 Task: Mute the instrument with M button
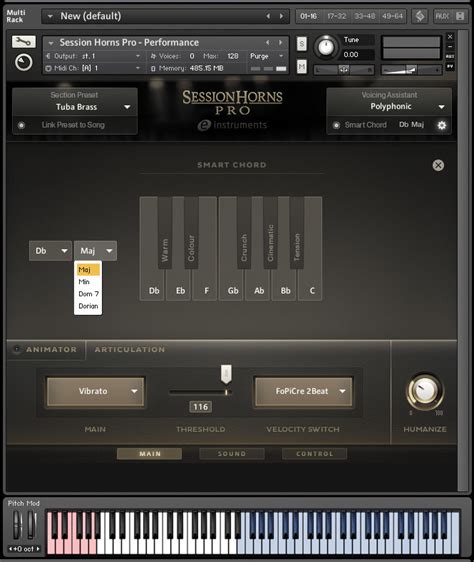[x=302, y=66]
